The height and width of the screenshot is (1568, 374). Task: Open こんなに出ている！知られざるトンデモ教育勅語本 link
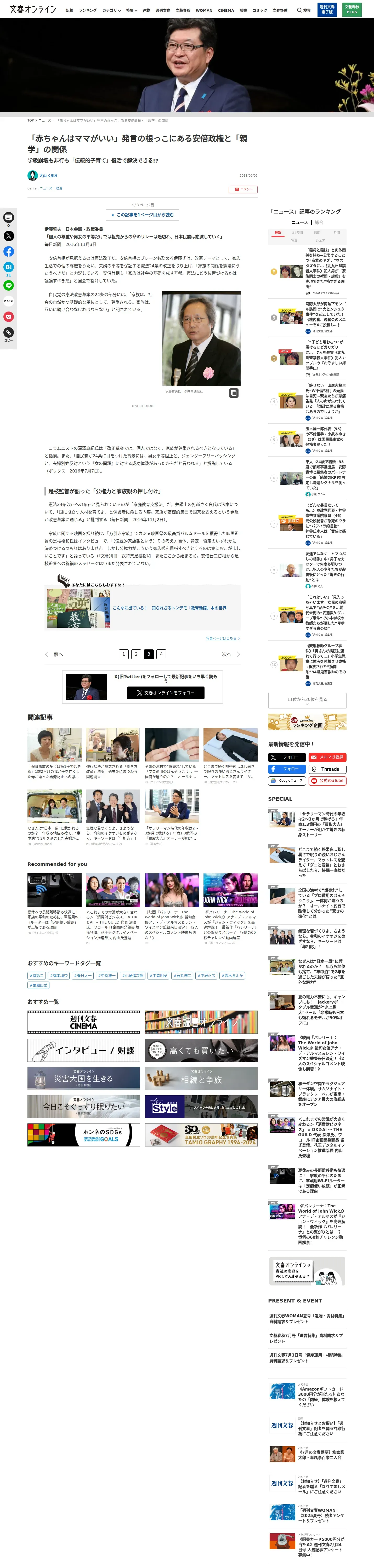[169, 608]
